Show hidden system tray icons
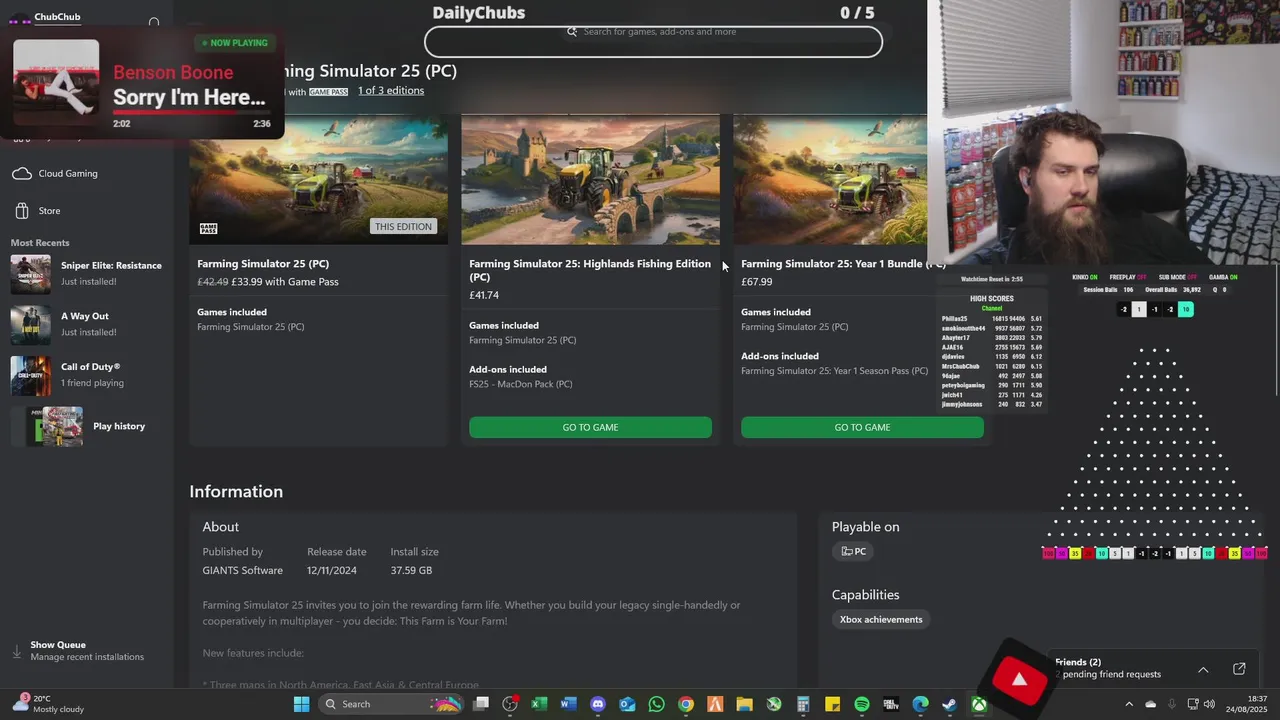This screenshot has height=720, width=1280. 1129,704
